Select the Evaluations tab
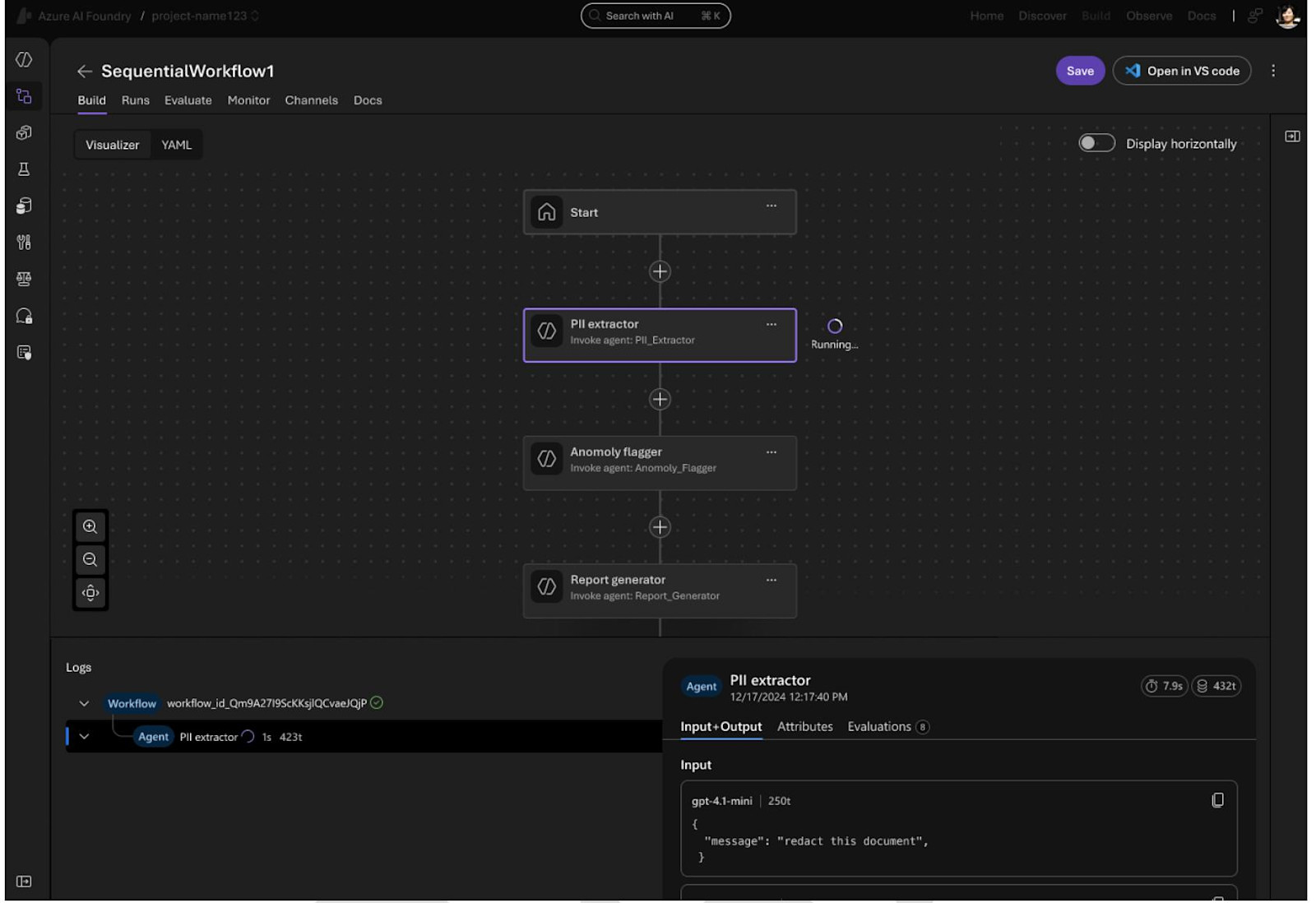This screenshot has height=903, width=1316. coord(888,727)
